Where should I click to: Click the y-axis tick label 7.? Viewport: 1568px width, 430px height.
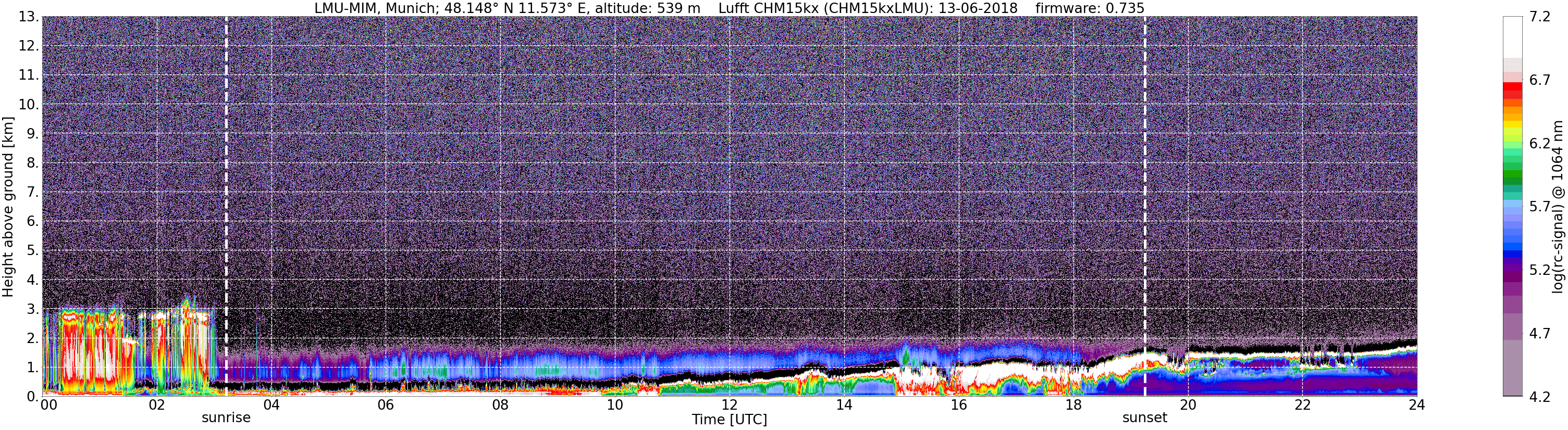(x=33, y=192)
